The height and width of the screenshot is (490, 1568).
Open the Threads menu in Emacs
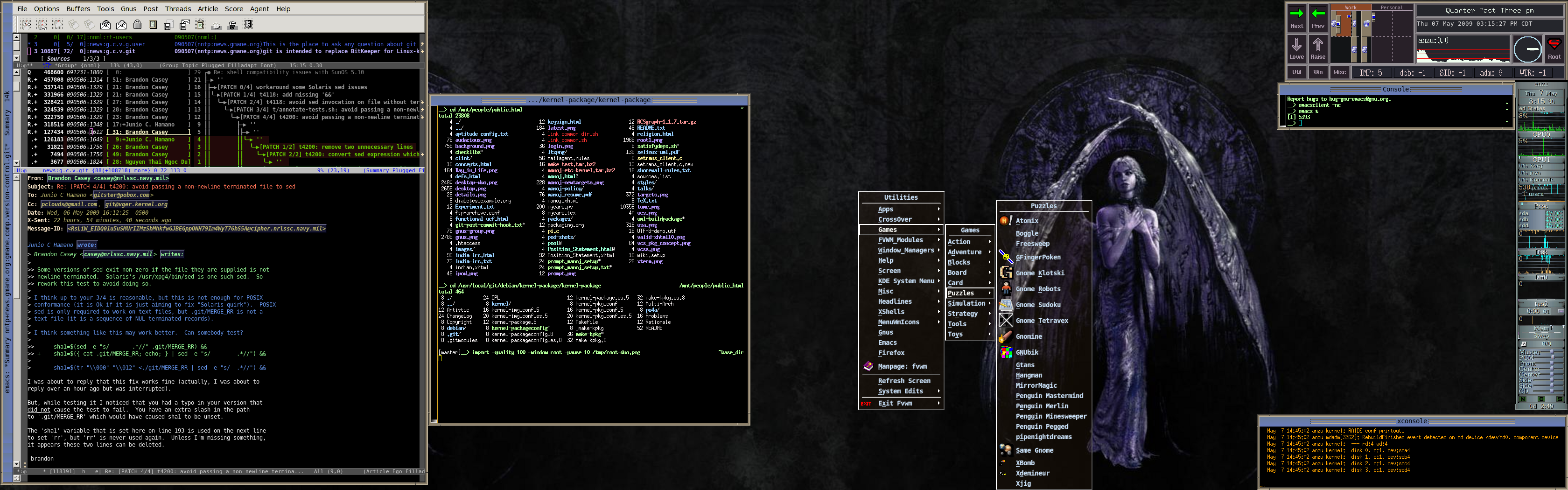coord(178,9)
